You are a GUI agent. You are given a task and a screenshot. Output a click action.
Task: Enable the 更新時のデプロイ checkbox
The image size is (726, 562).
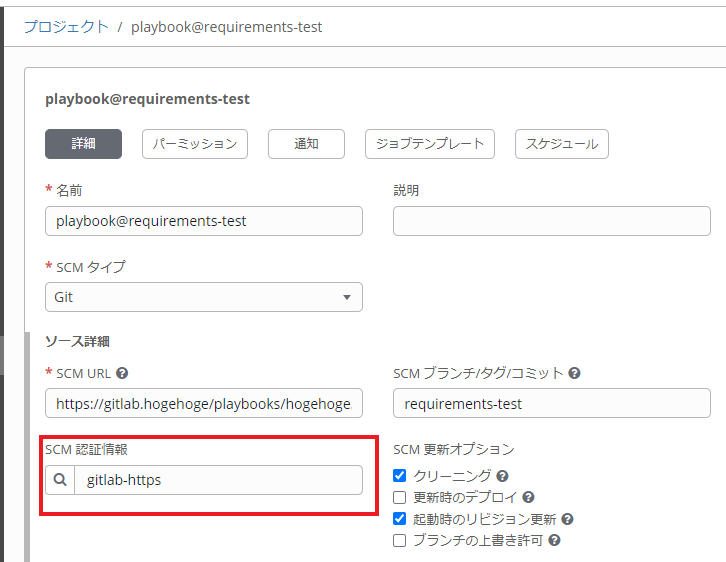point(400,497)
